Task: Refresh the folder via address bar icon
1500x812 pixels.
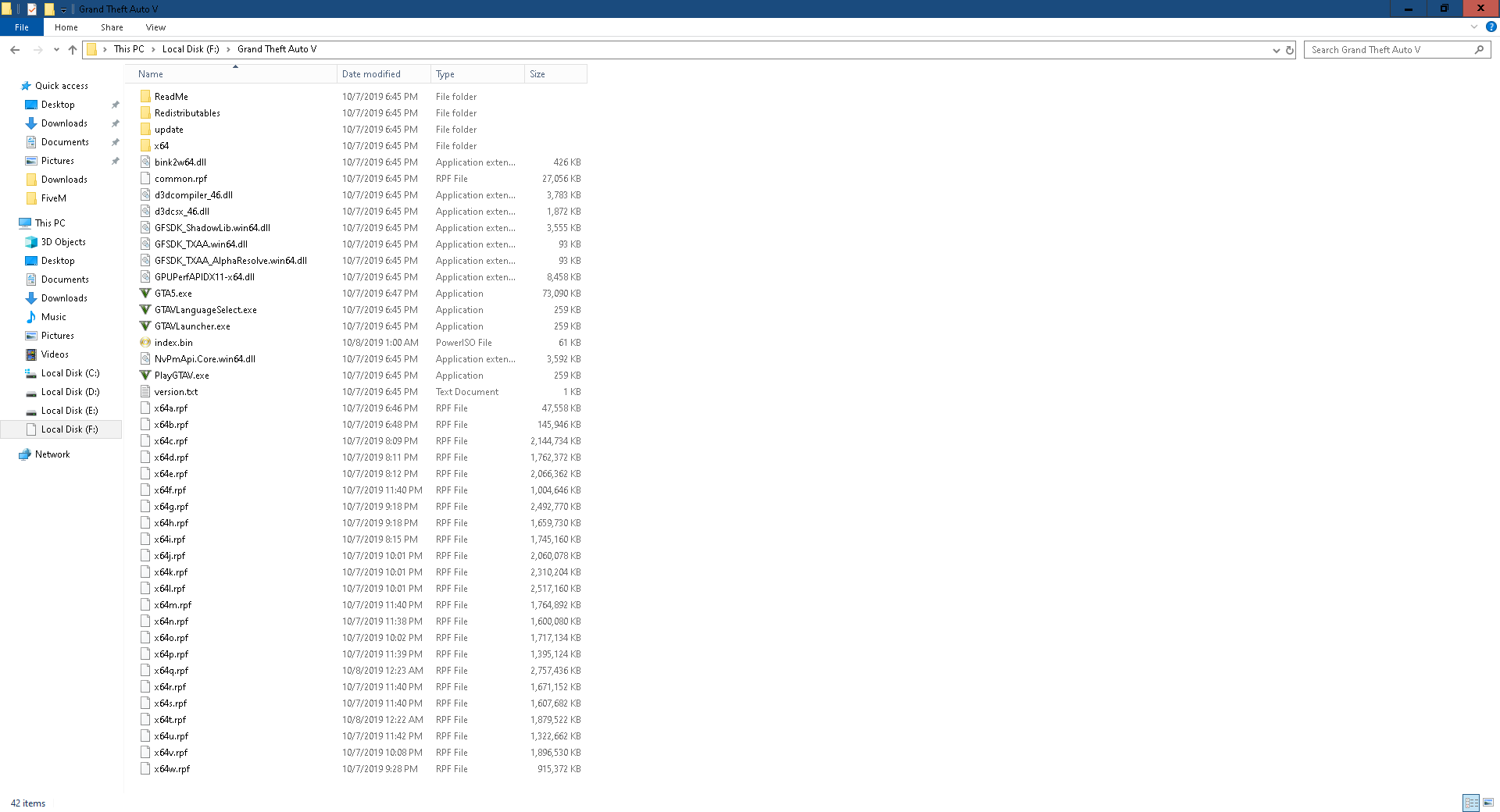Action: 1290,50
